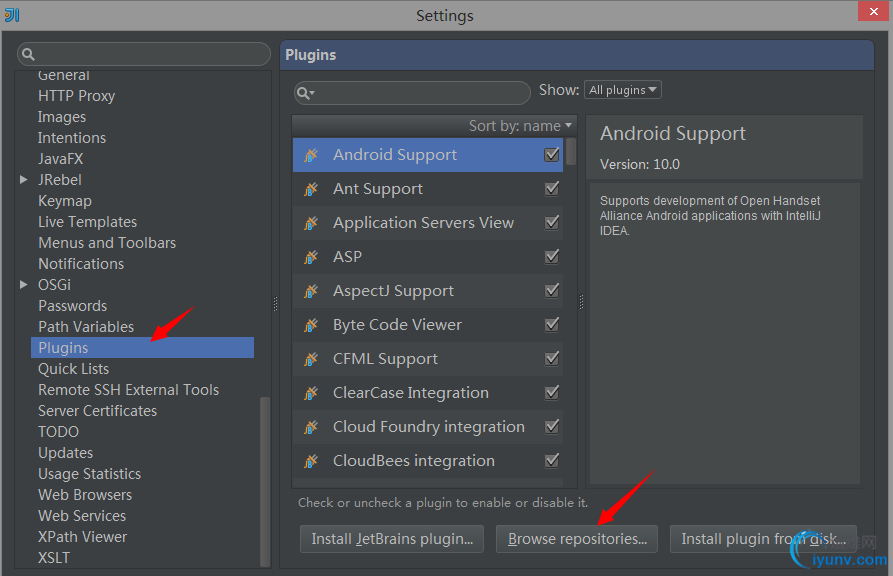The image size is (893, 576).
Task: Open XPath Viewer settings
Action: [x=83, y=537]
